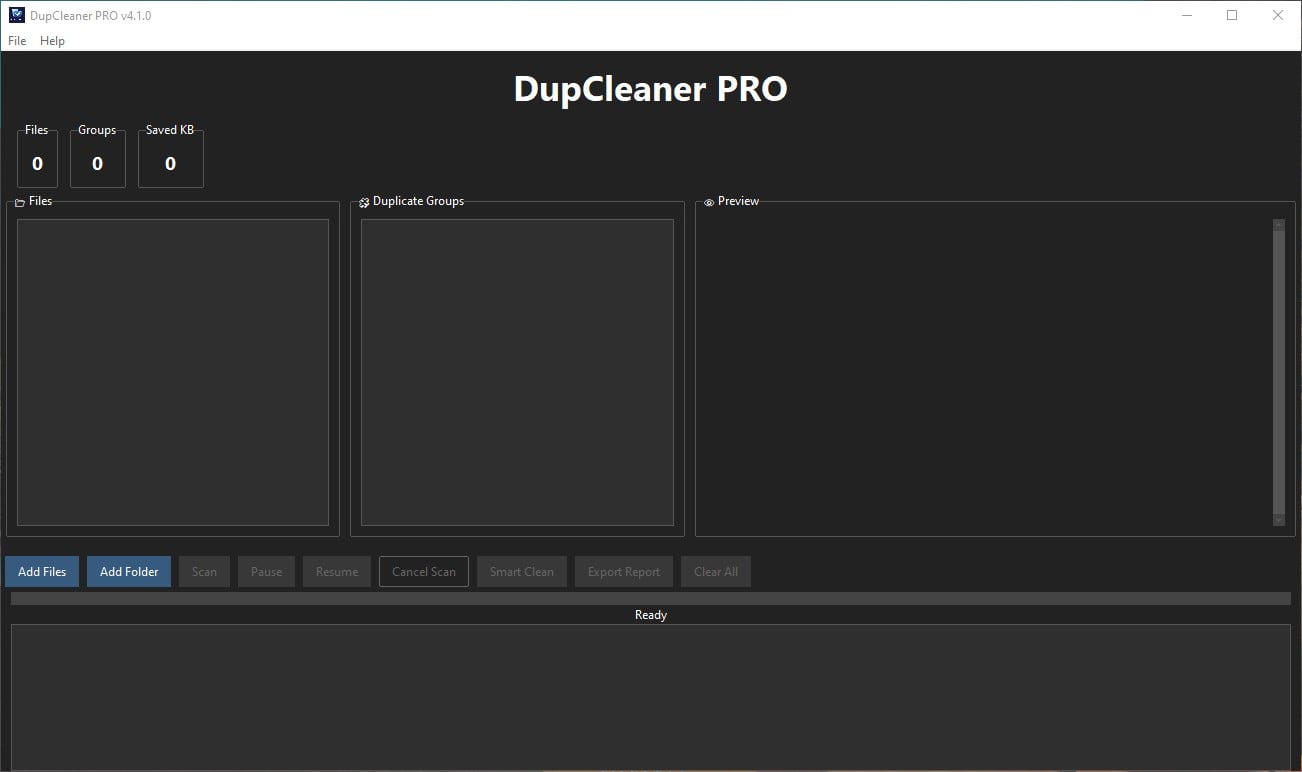Run Smart Clean on duplicates
Image resolution: width=1302 pixels, height=772 pixels.
(x=521, y=571)
